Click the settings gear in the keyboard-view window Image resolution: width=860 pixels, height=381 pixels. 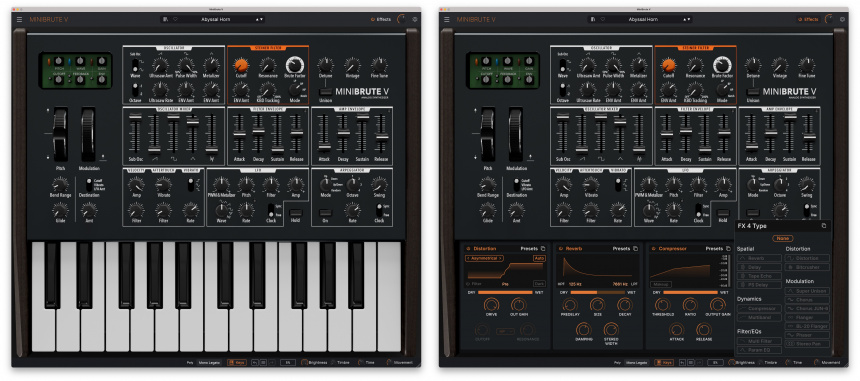(415, 19)
